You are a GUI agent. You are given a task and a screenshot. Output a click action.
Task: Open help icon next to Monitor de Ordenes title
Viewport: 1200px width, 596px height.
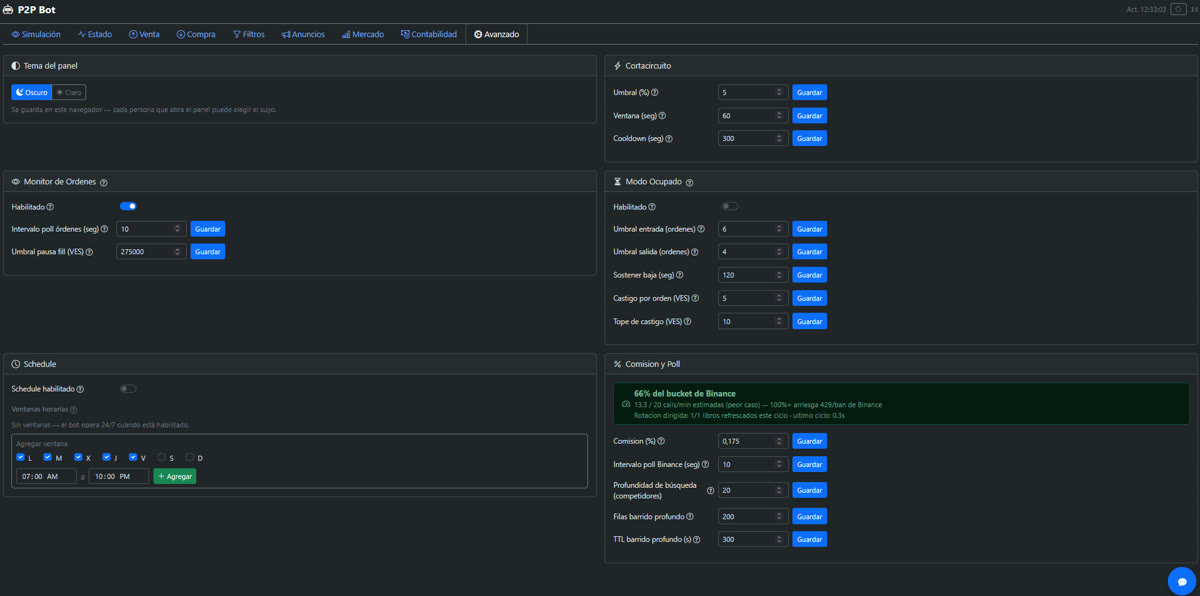coord(104,182)
